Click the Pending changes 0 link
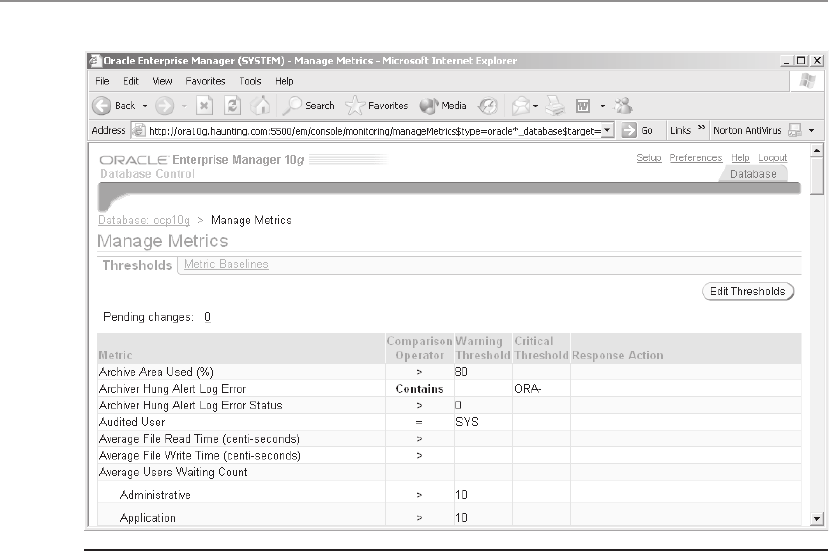 pos(207,317)
